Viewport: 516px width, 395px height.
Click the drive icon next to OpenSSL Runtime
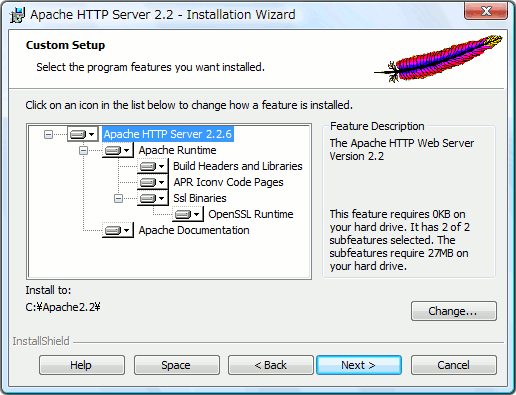coord(187,214)
